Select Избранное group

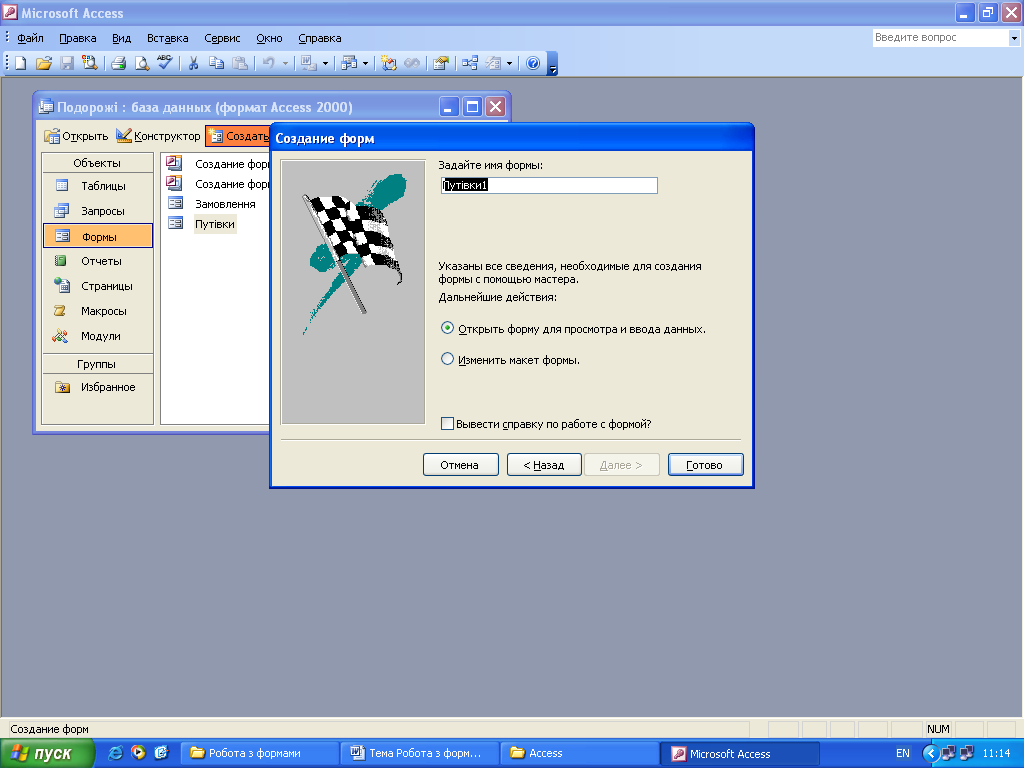pyautogui.click(x=98, y=387)
